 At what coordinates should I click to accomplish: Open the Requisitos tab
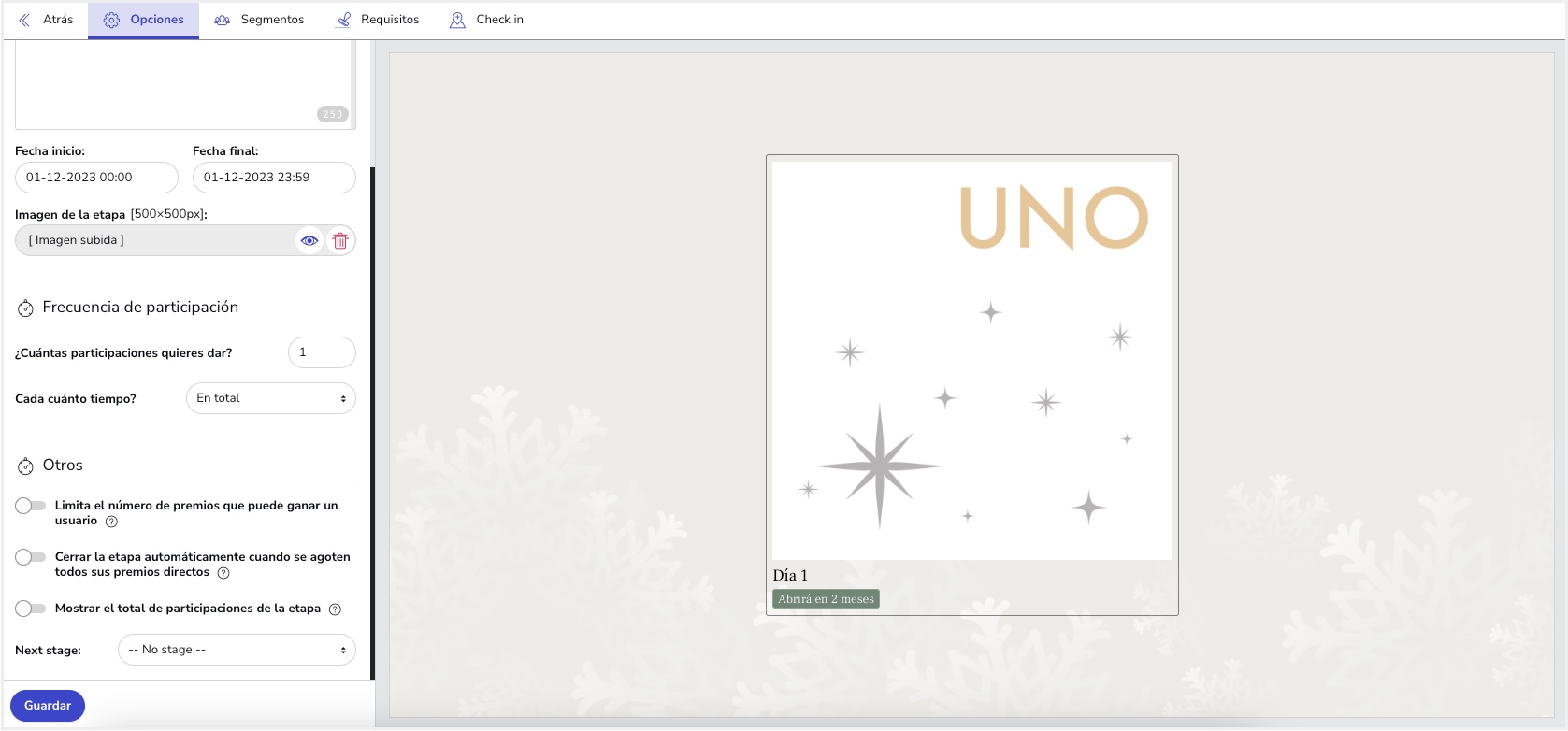(378, 20)
